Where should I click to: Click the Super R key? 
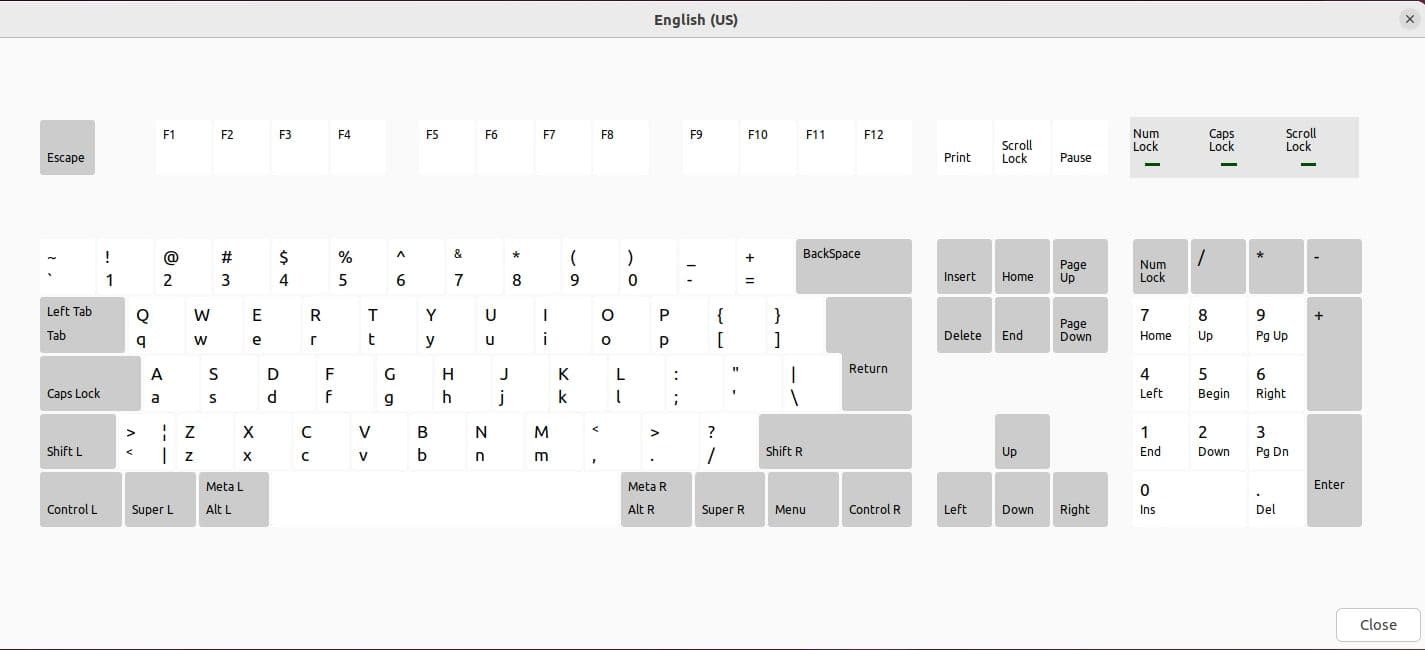(729, 499)
